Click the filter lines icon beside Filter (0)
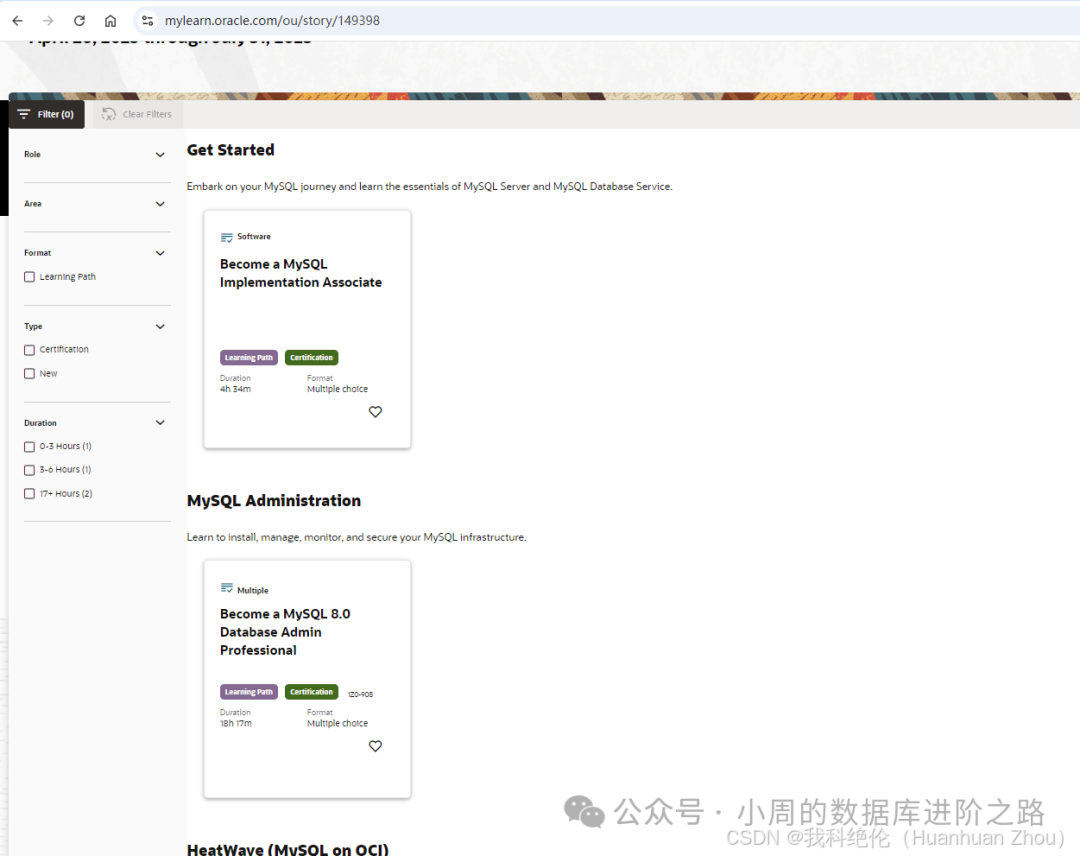Screen dimensions: 1080x856 coord(24,114)
